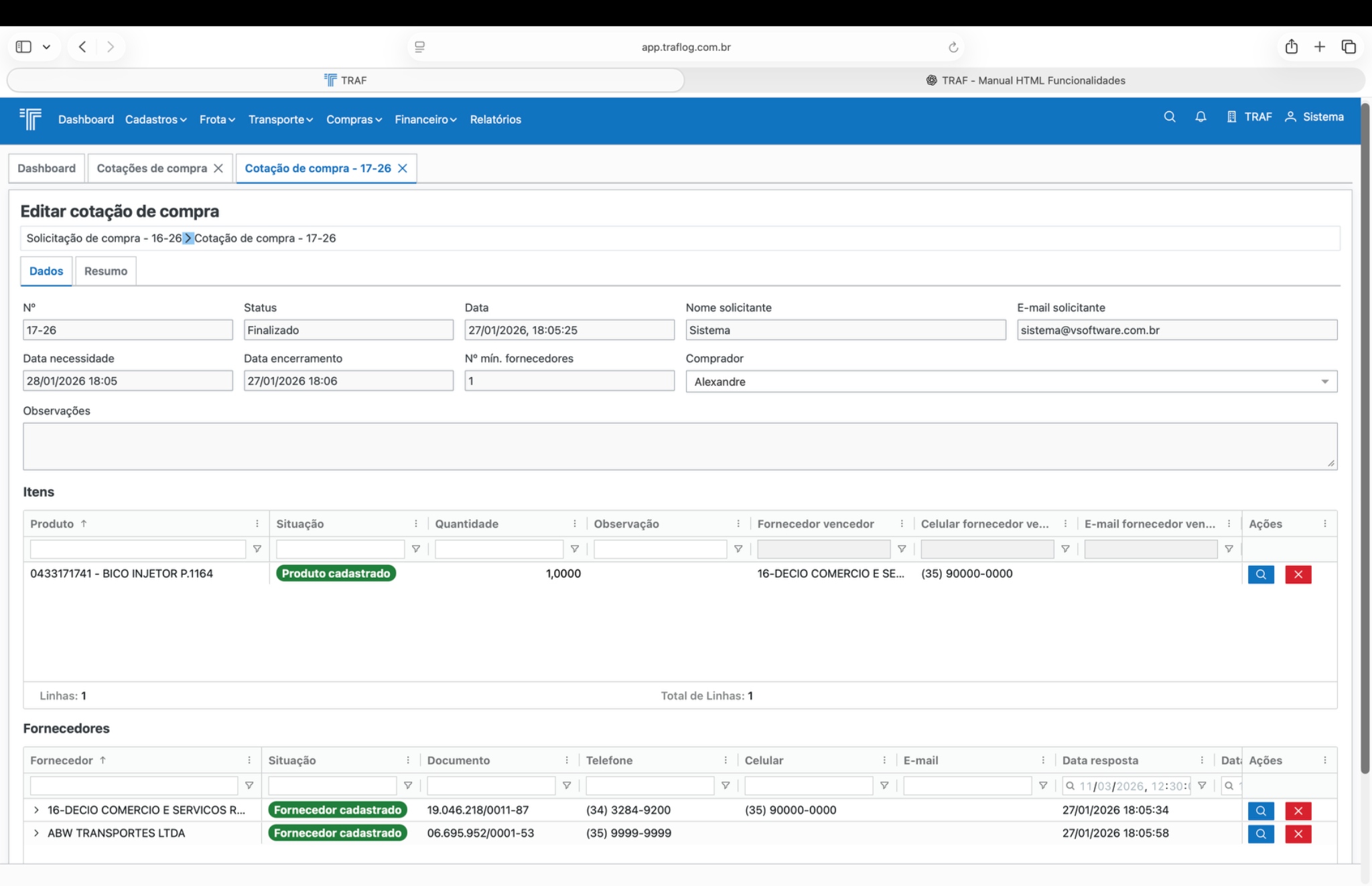This screenshot has width=1372, height=886.
Task: View ABW TRANSPORTES supplier details magnifier
Action: coord(1260,834)
